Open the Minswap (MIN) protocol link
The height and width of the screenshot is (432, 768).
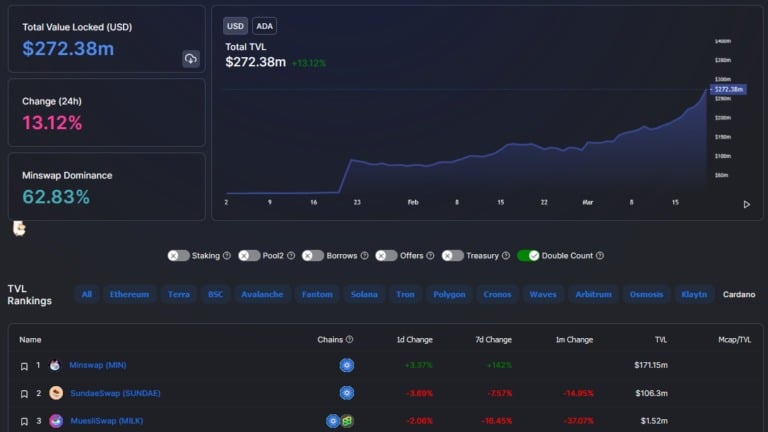pos(97,365)
